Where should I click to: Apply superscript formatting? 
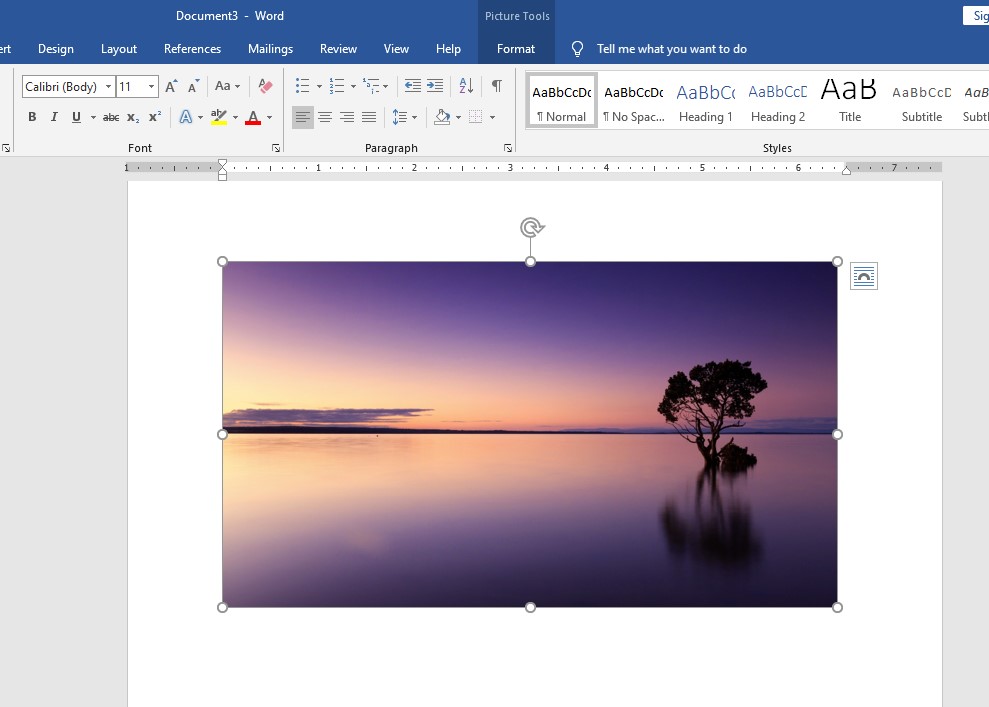[x=153, y=117]
